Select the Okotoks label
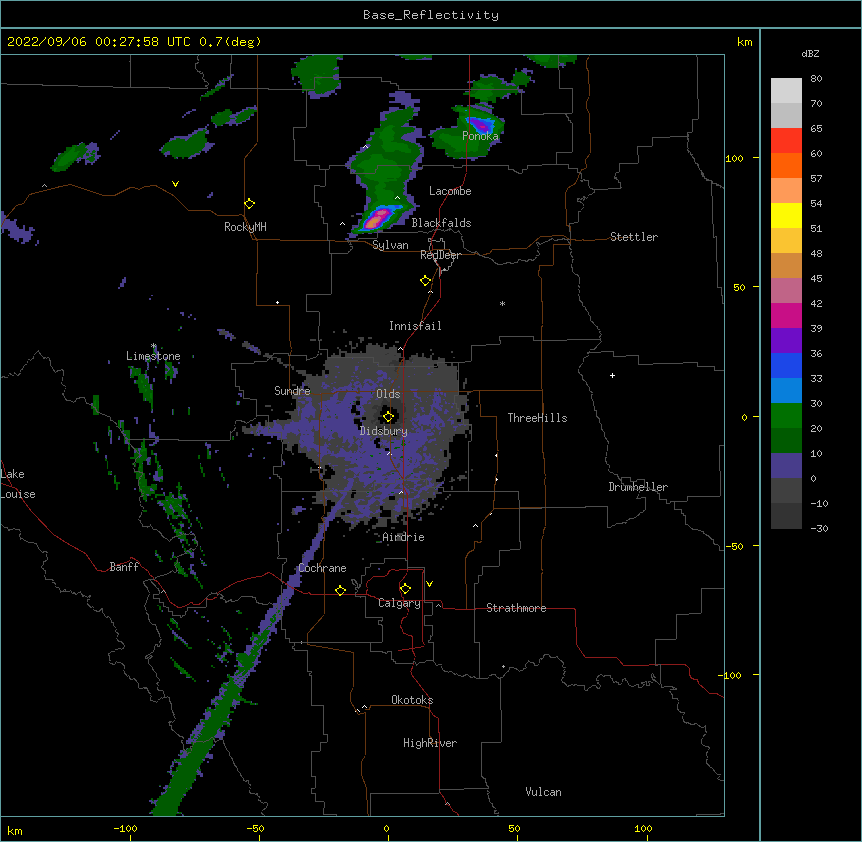The image size is (862, 842). click(x=412, y=700)
